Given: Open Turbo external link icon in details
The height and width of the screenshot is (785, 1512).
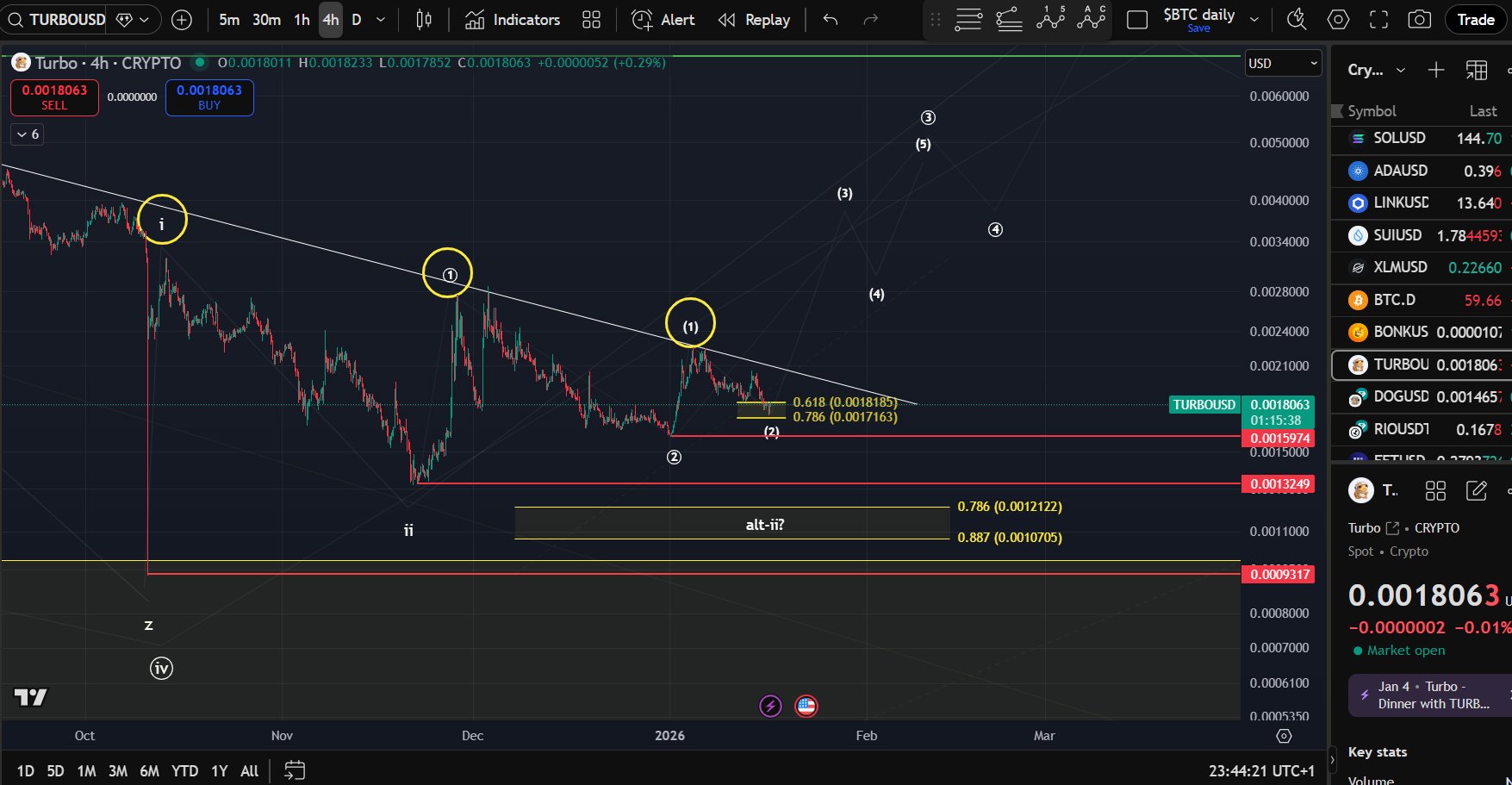Looking at the screenshot, I should pos(1392,528).
